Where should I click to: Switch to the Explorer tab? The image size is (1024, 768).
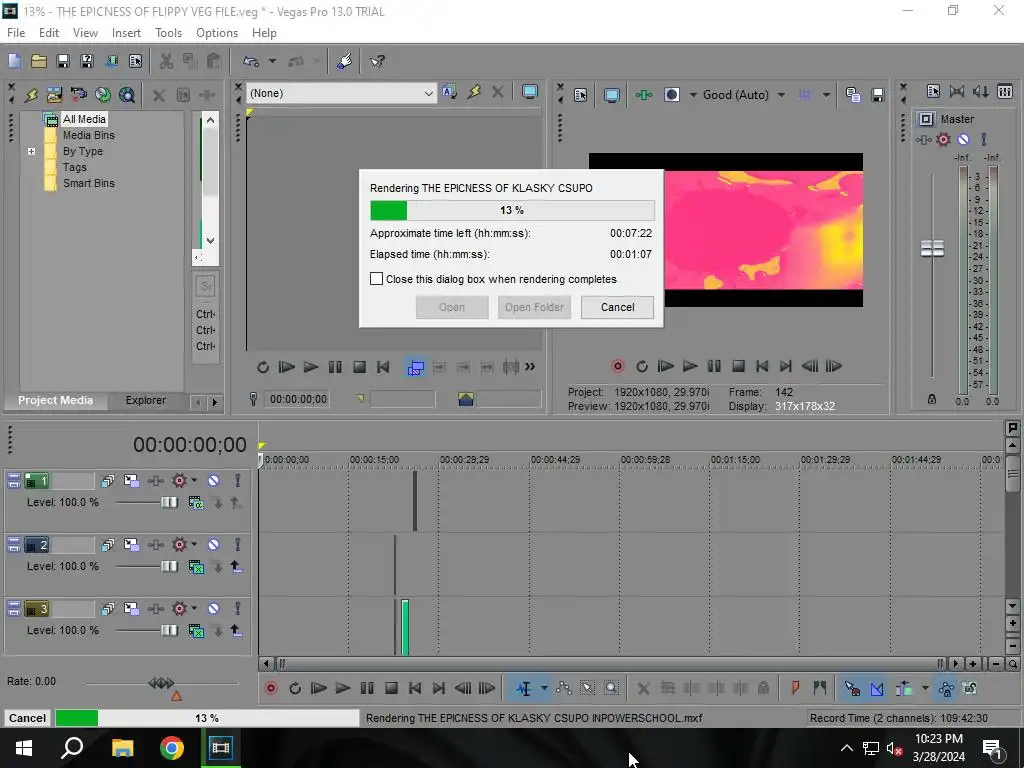(146, 400)
